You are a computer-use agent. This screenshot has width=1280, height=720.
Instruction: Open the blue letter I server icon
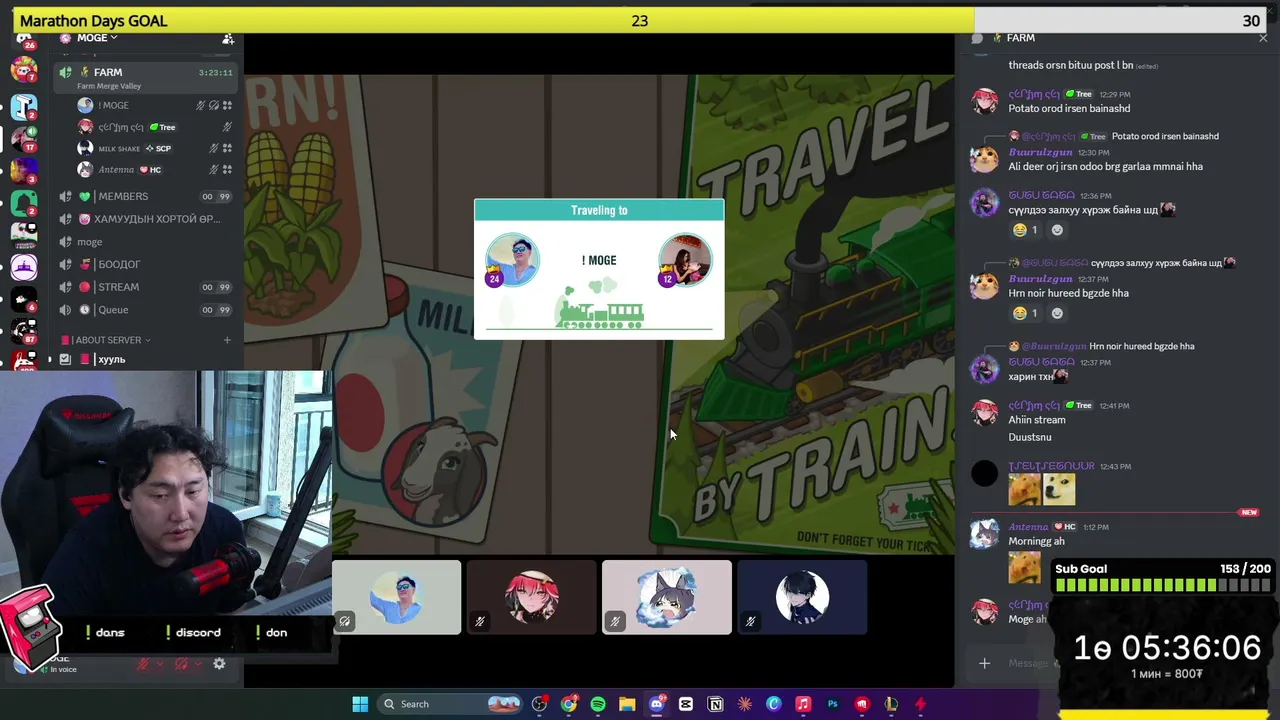pos(24,105)
